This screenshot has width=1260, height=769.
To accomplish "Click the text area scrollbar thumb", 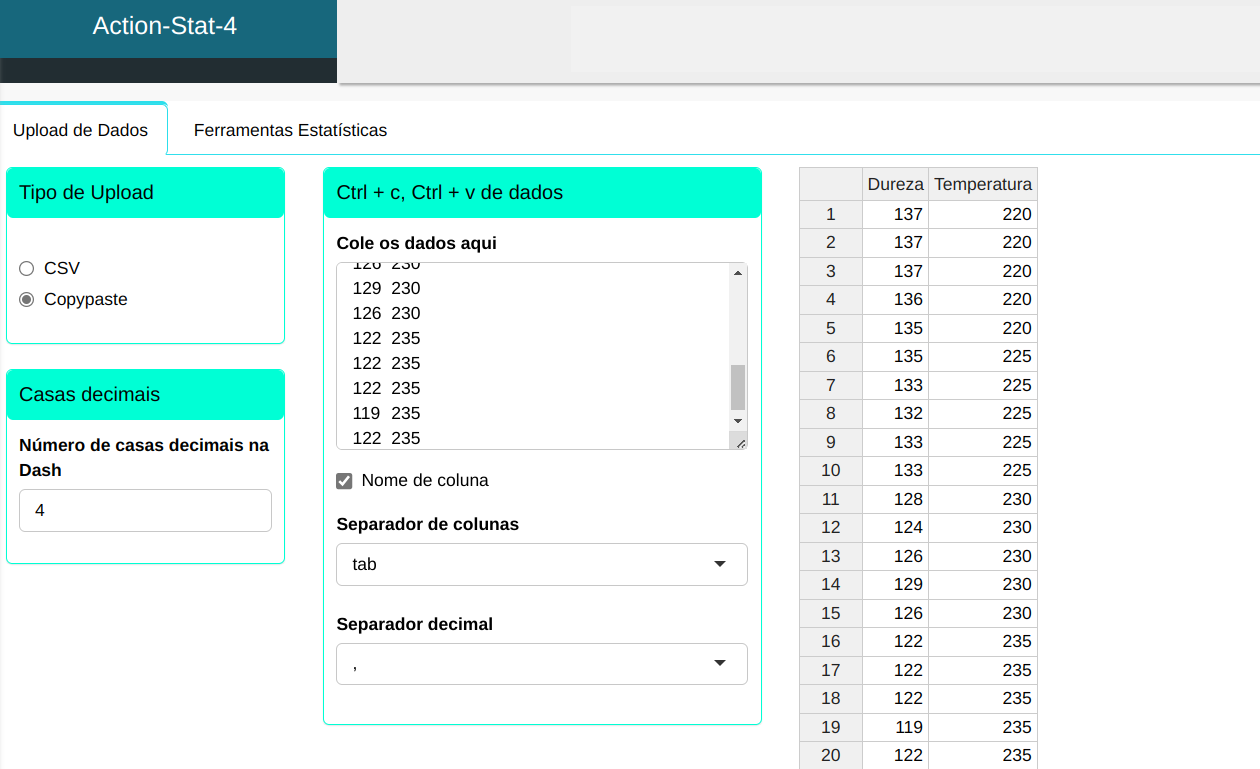I will click(738, 387).
